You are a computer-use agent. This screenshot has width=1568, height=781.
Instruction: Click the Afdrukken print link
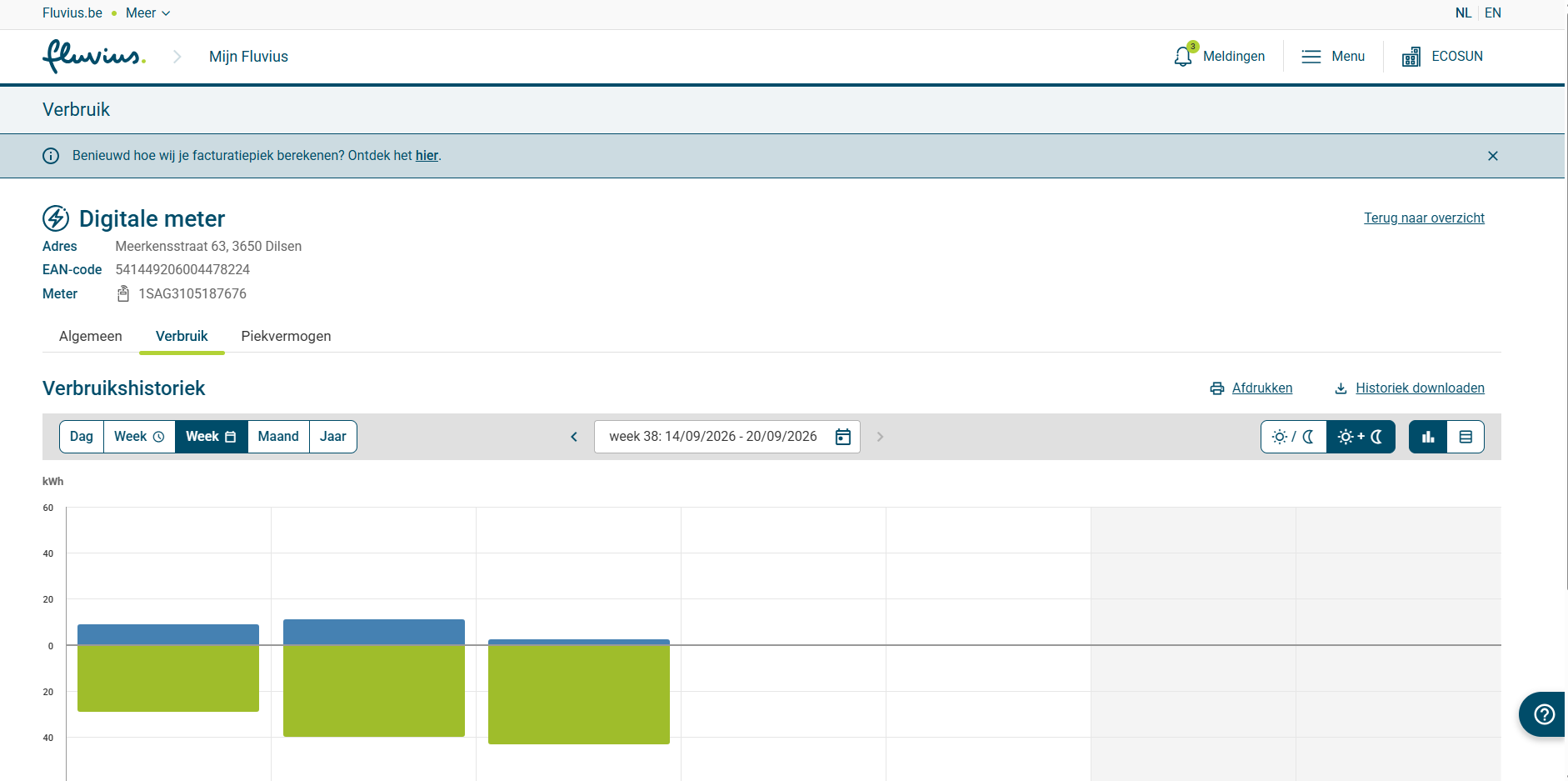[x=1251, y=388]
